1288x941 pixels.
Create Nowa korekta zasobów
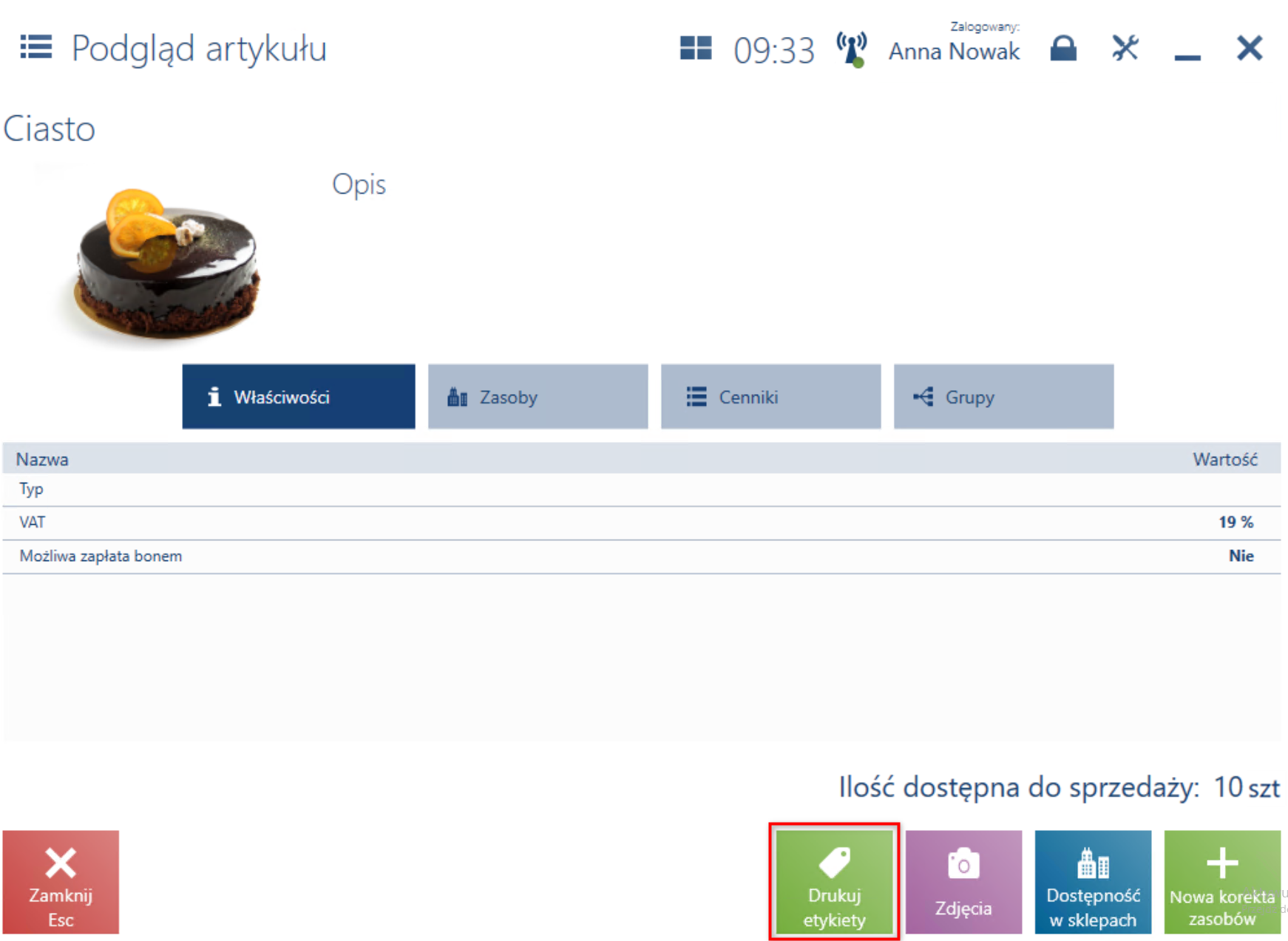coord(1222,882)
